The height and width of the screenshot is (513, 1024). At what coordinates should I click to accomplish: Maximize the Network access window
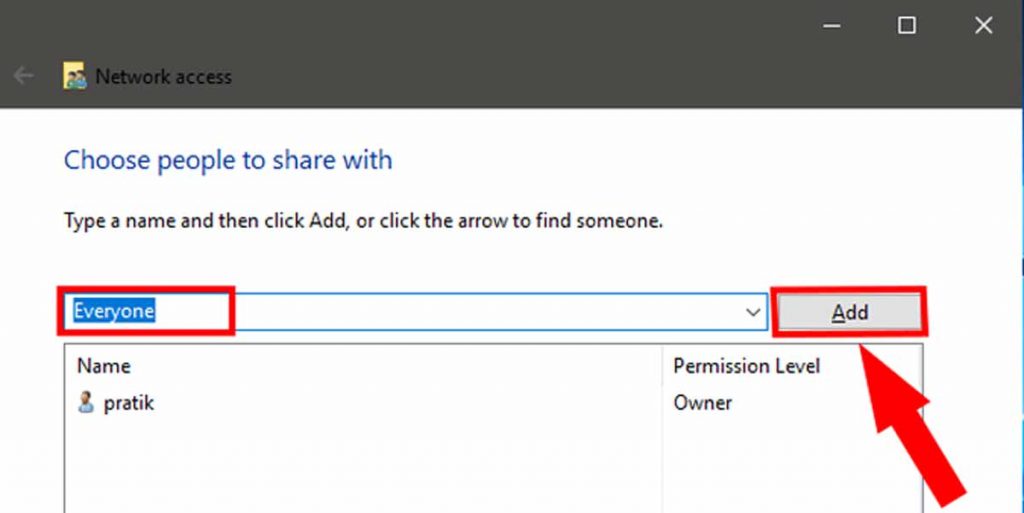pyautogui.click(x=906, y=25)
